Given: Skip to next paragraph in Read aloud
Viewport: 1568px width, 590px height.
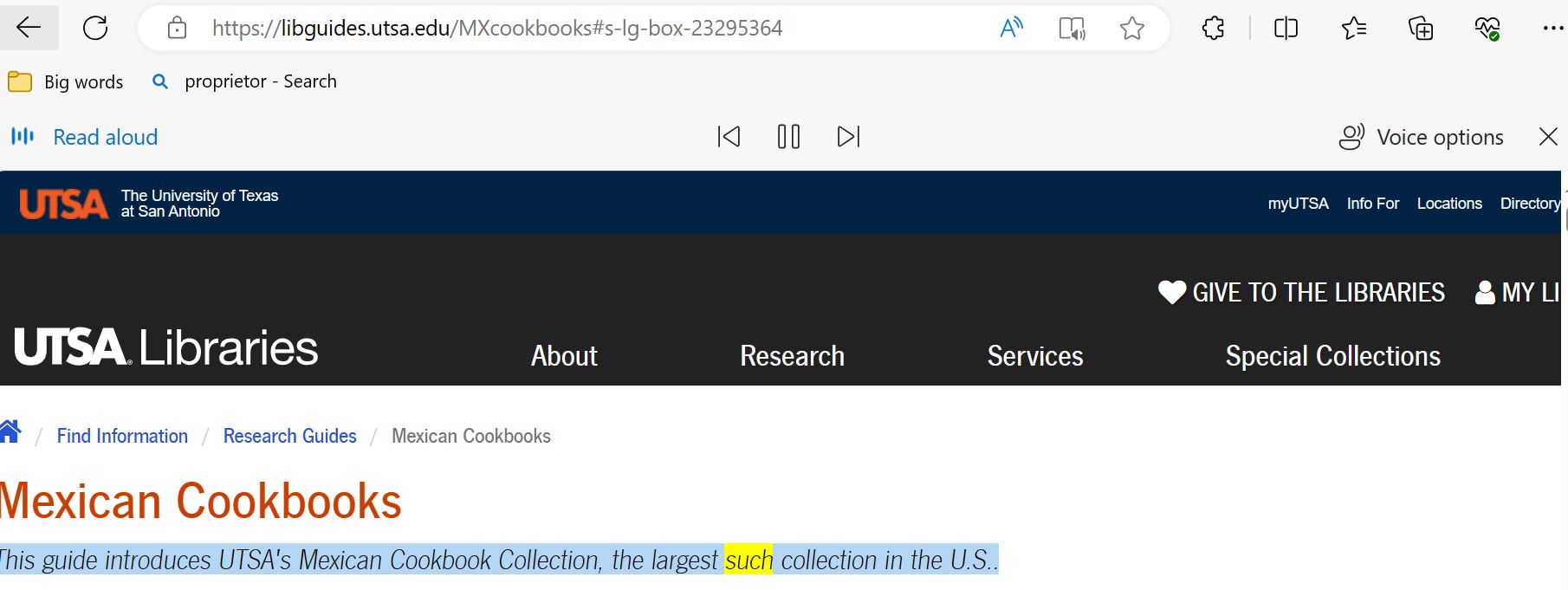Looking at the screenshot, I should click(x=848, y=137).
